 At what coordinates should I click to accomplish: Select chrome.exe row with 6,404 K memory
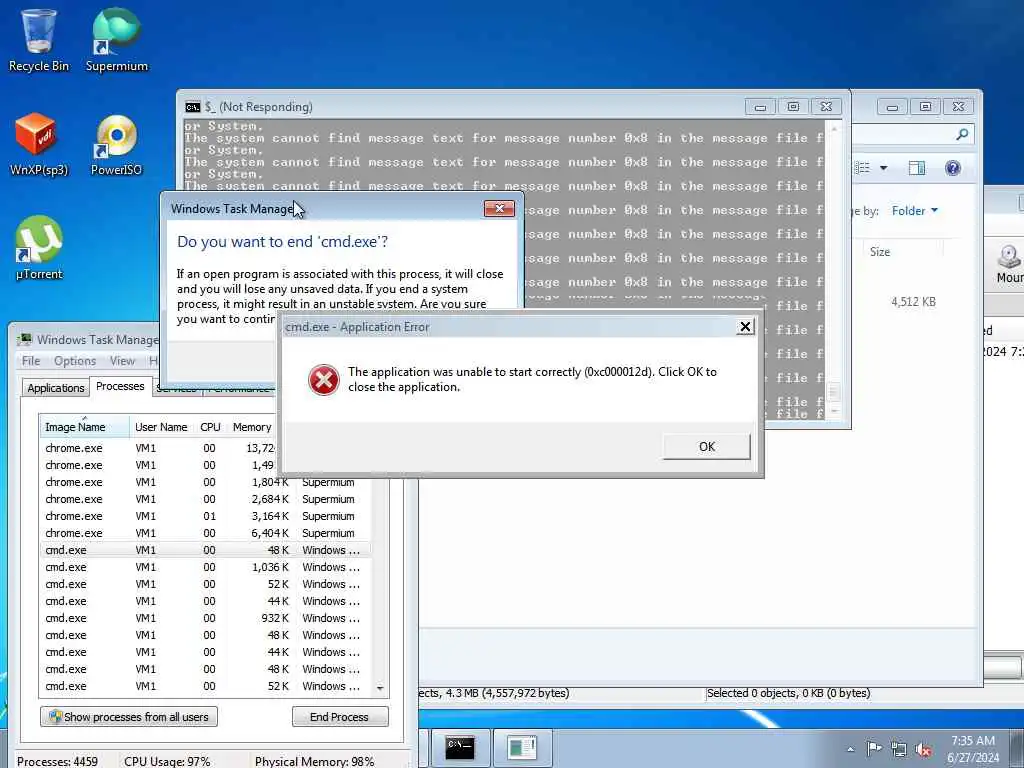[204, 533]
